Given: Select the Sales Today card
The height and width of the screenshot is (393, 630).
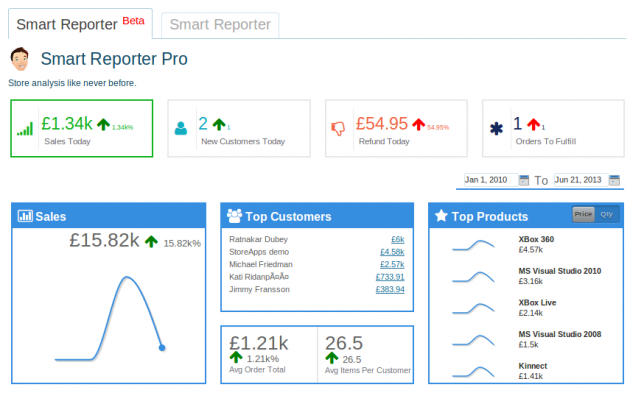Looking at the screenshot, I should [82, 128].
